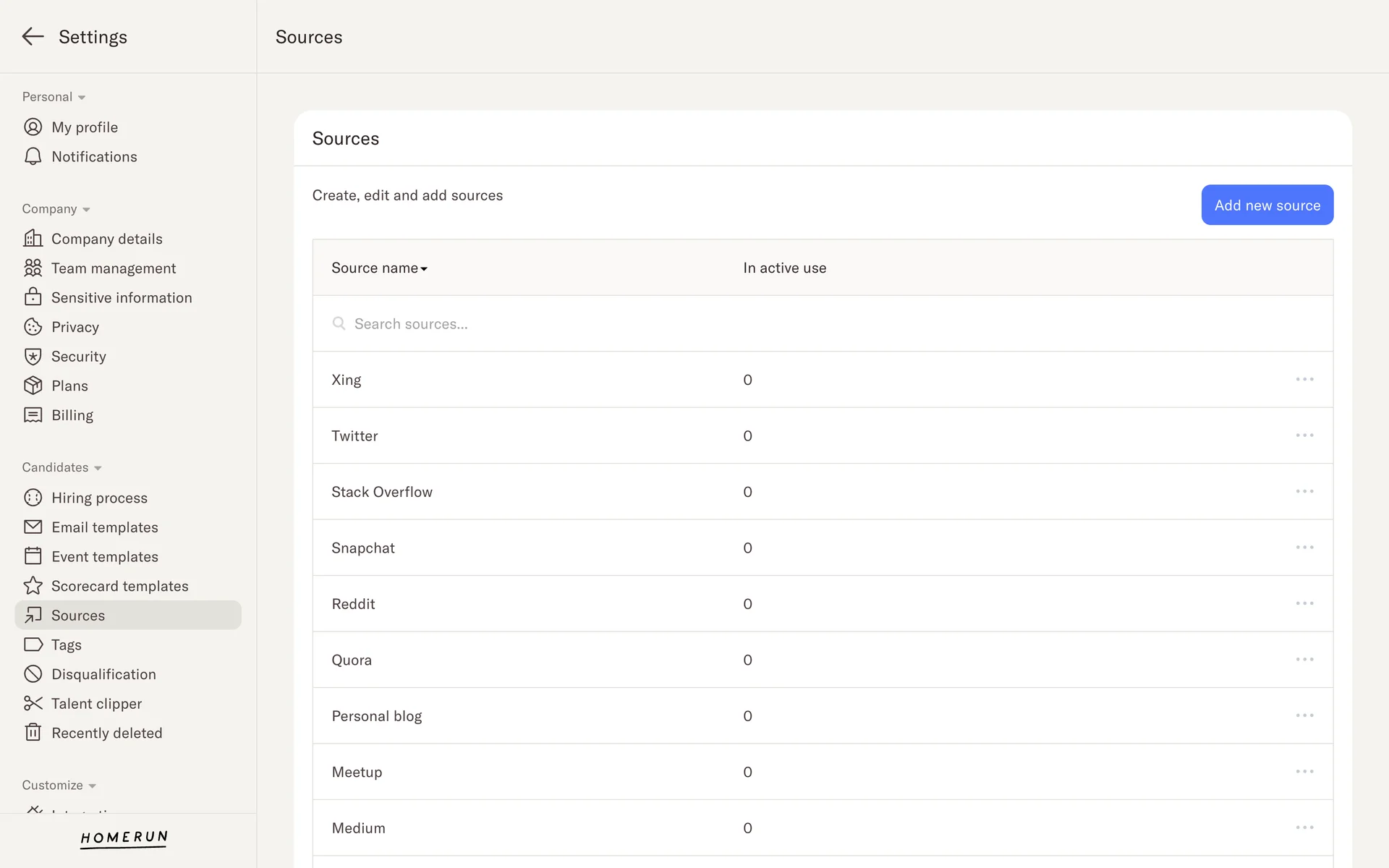
Task: Open My profile via its person icon
Action: click(33, 127)
